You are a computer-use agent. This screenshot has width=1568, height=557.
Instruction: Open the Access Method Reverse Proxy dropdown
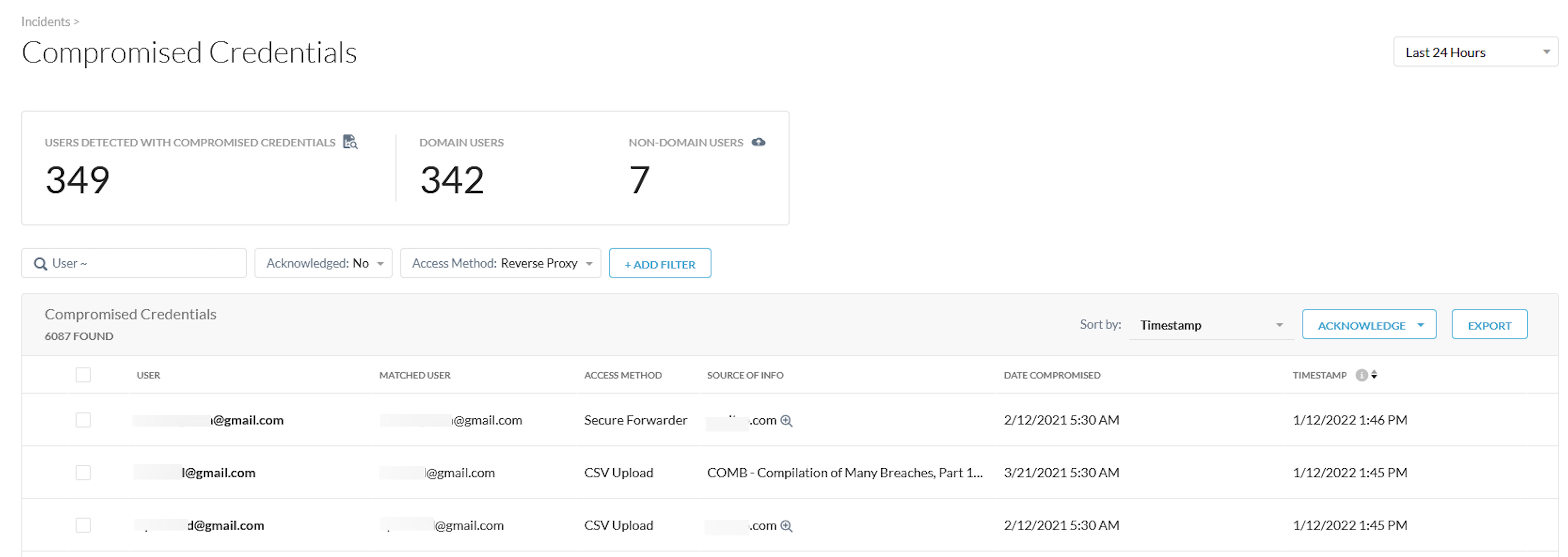click(500, 263)
